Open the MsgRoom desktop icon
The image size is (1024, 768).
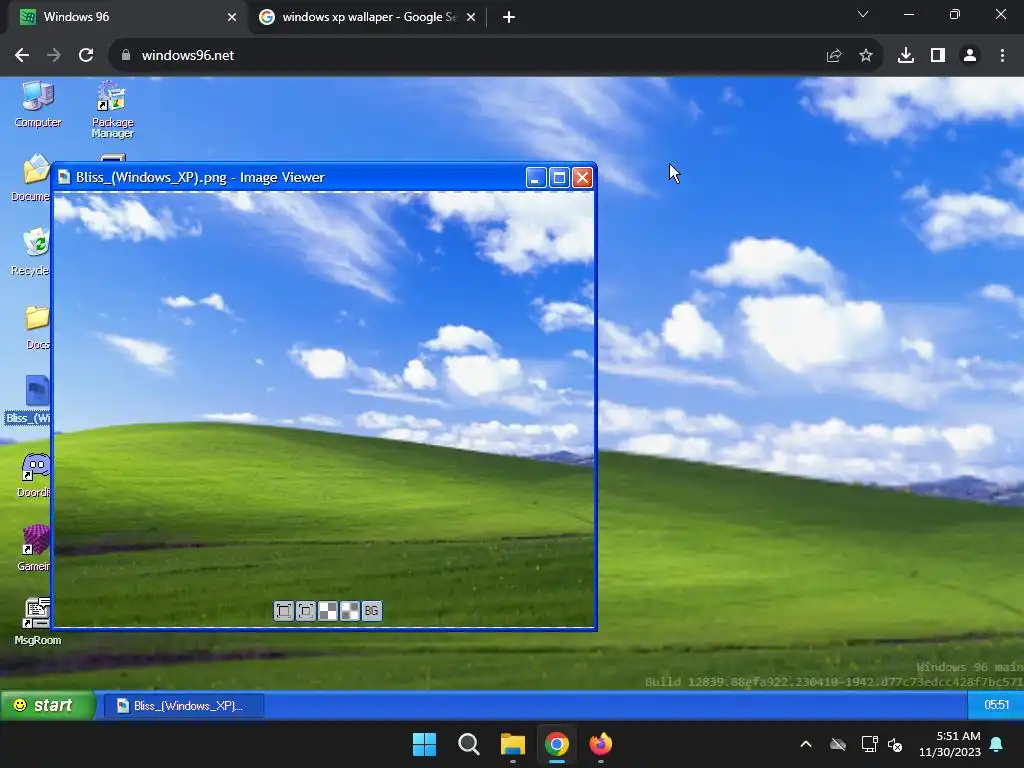pyautogui.click(x=38, y=622)
